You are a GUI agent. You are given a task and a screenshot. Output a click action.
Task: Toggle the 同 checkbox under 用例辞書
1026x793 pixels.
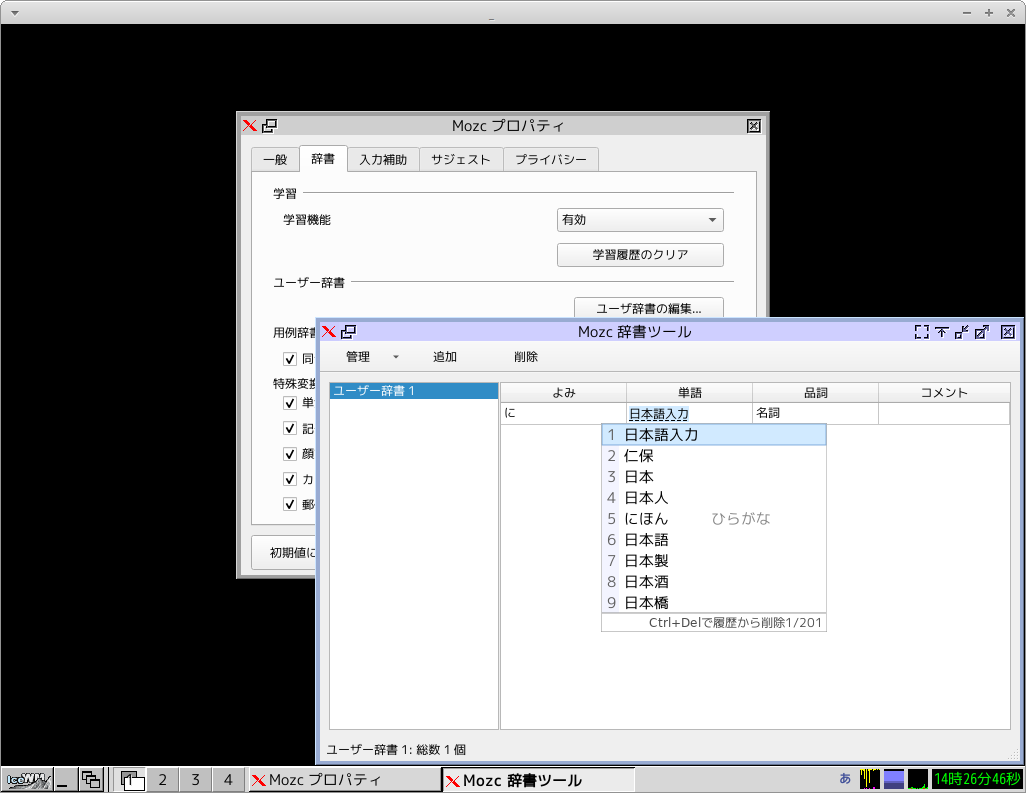click(290, 359)
